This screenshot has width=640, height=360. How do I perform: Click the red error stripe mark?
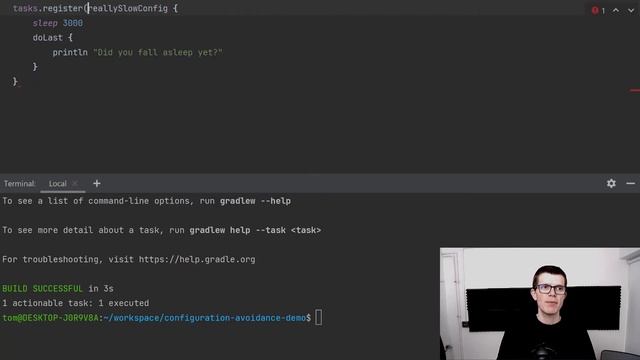635,90
